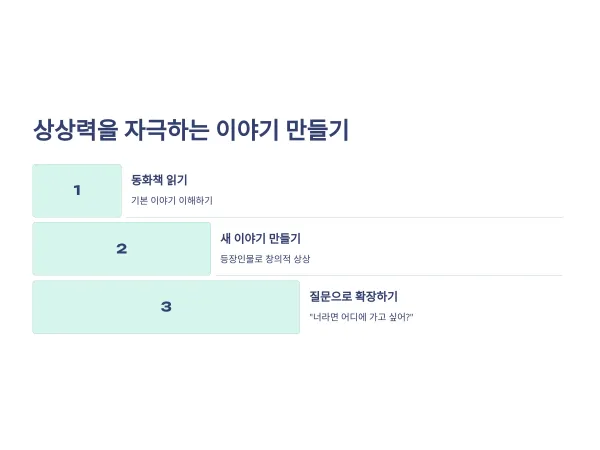The height and width of the screenshot is (450, 600).
Task: Select the mint green box numbered 1
Action: [x=77, y=191]
